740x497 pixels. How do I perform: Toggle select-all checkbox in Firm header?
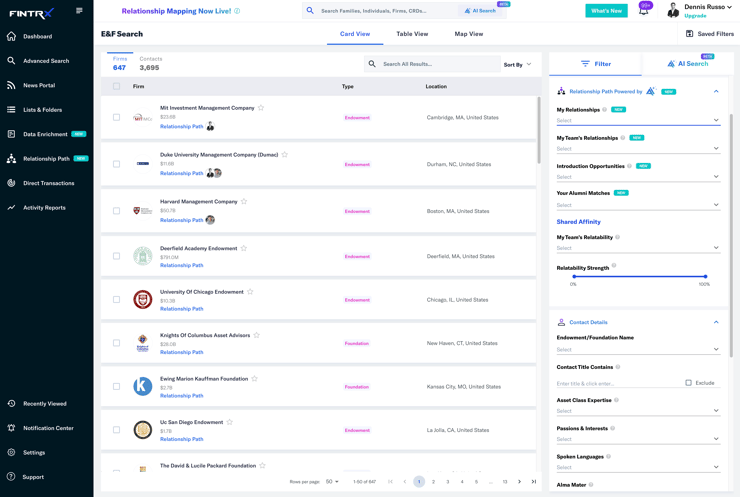(x=117, y=86)
